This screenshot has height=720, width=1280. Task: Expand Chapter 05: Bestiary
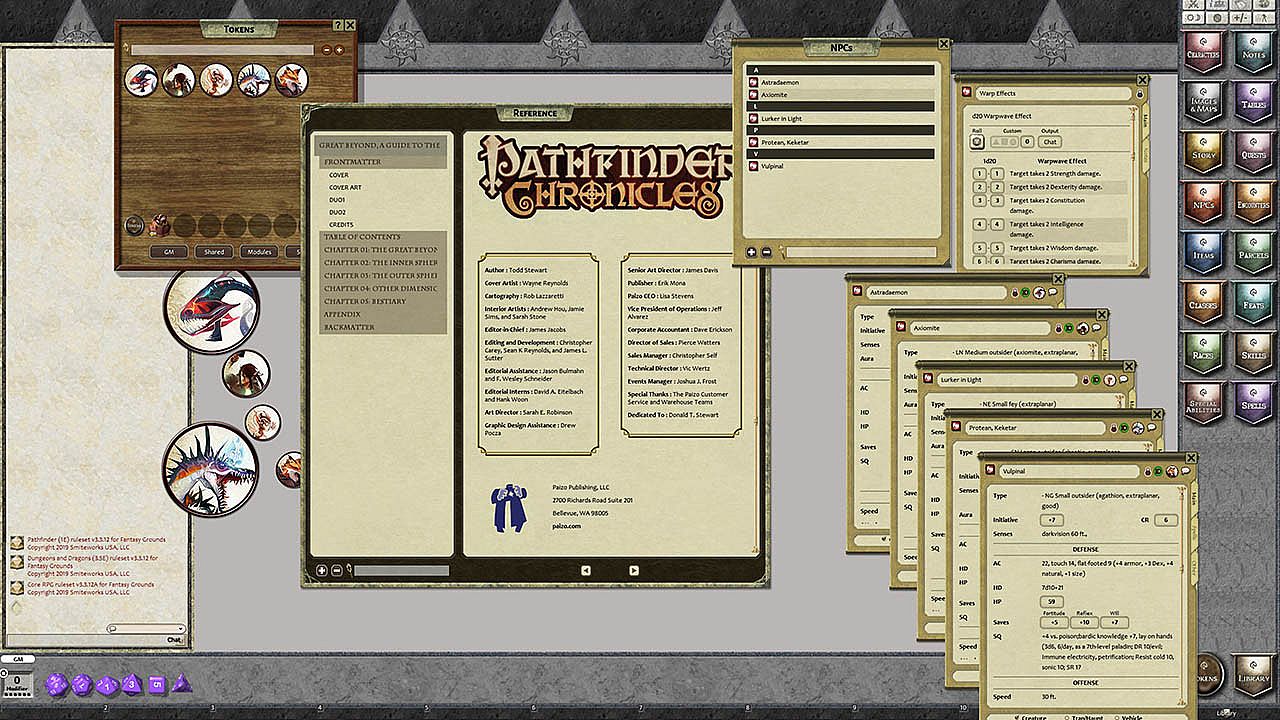coord(382,301)
